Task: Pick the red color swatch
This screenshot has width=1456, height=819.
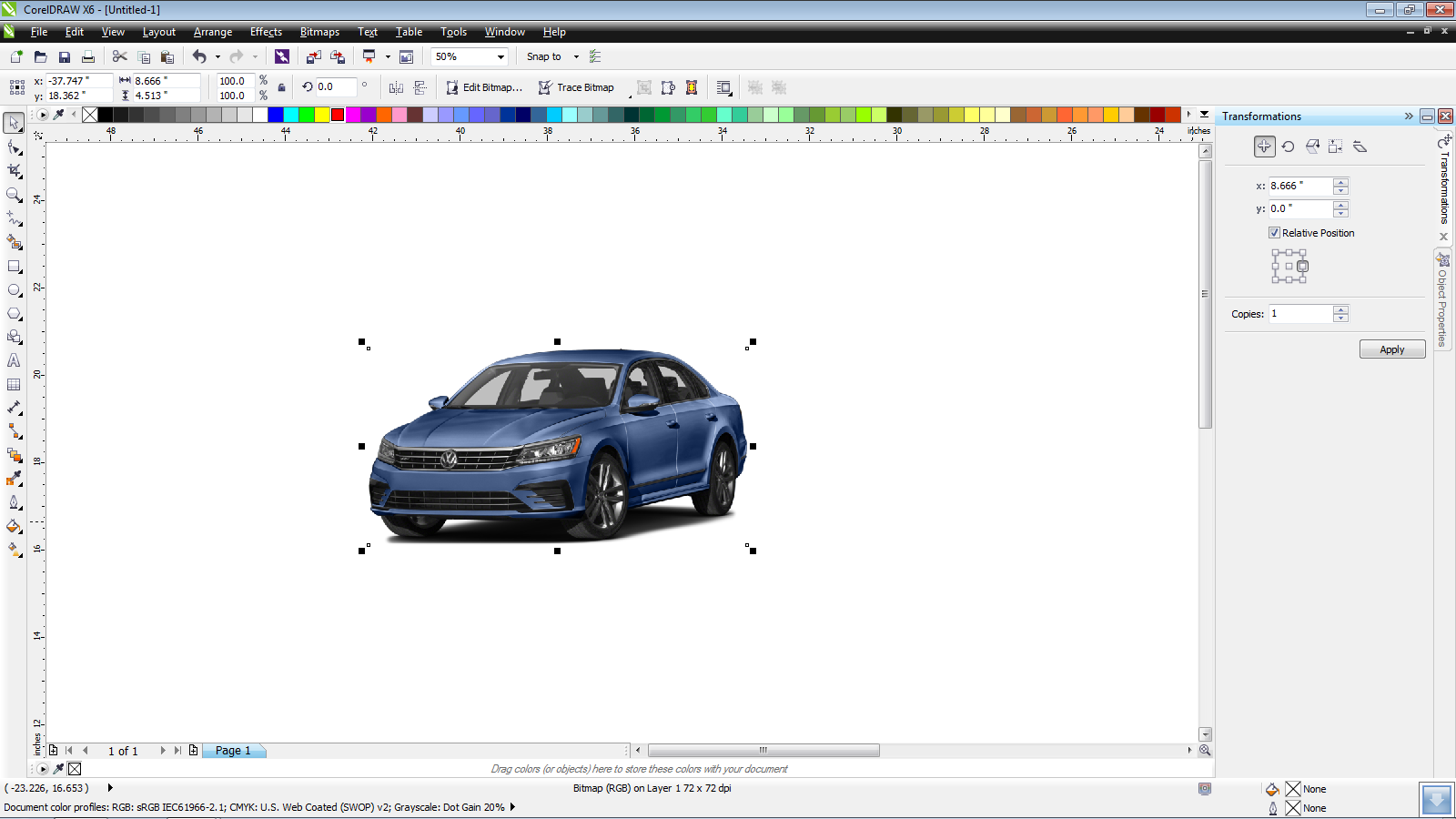Action: (x=338, y=115)
